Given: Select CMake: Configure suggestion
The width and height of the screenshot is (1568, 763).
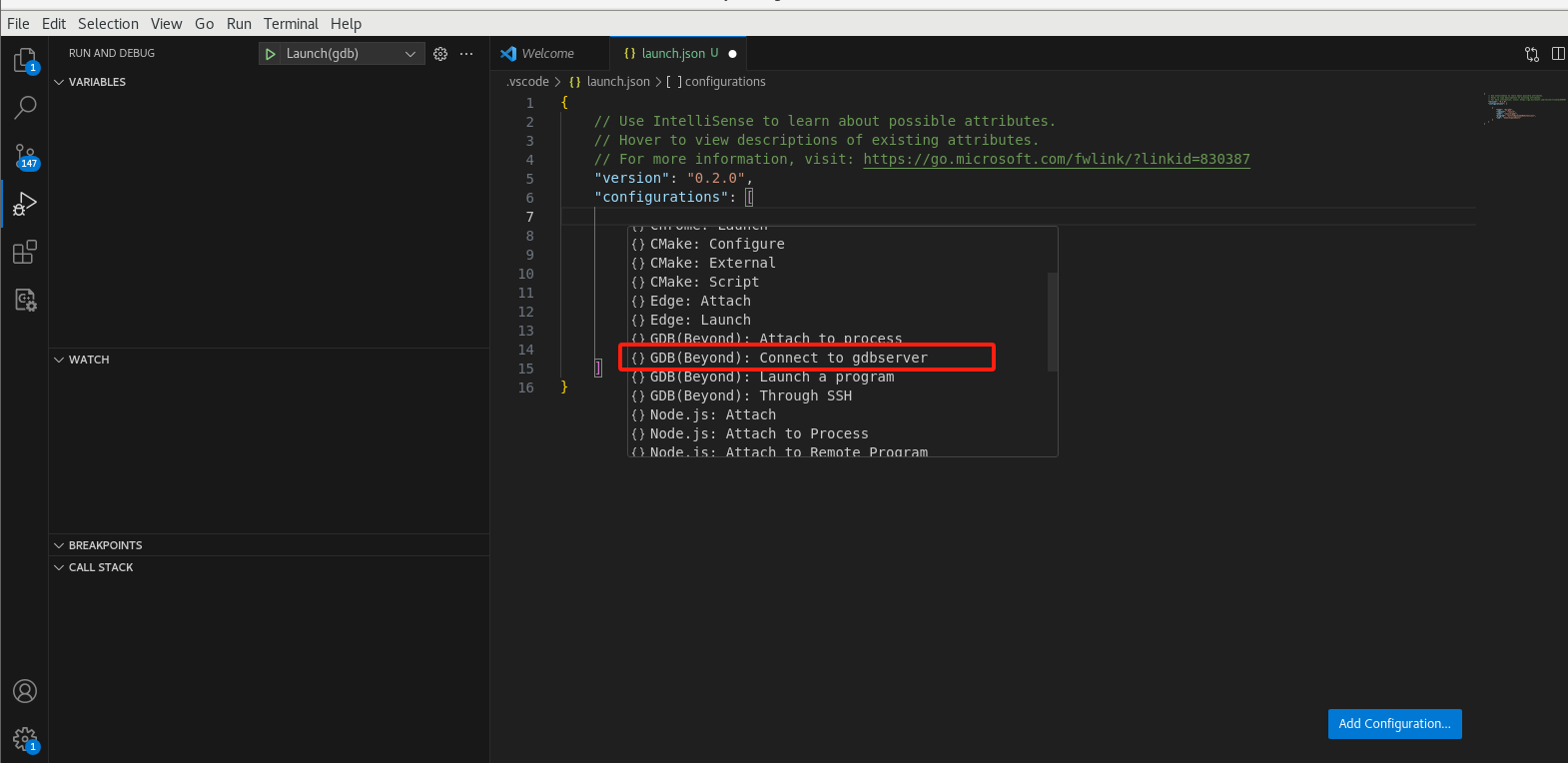Looking at the screenshot, I should (x=841, y=245).
